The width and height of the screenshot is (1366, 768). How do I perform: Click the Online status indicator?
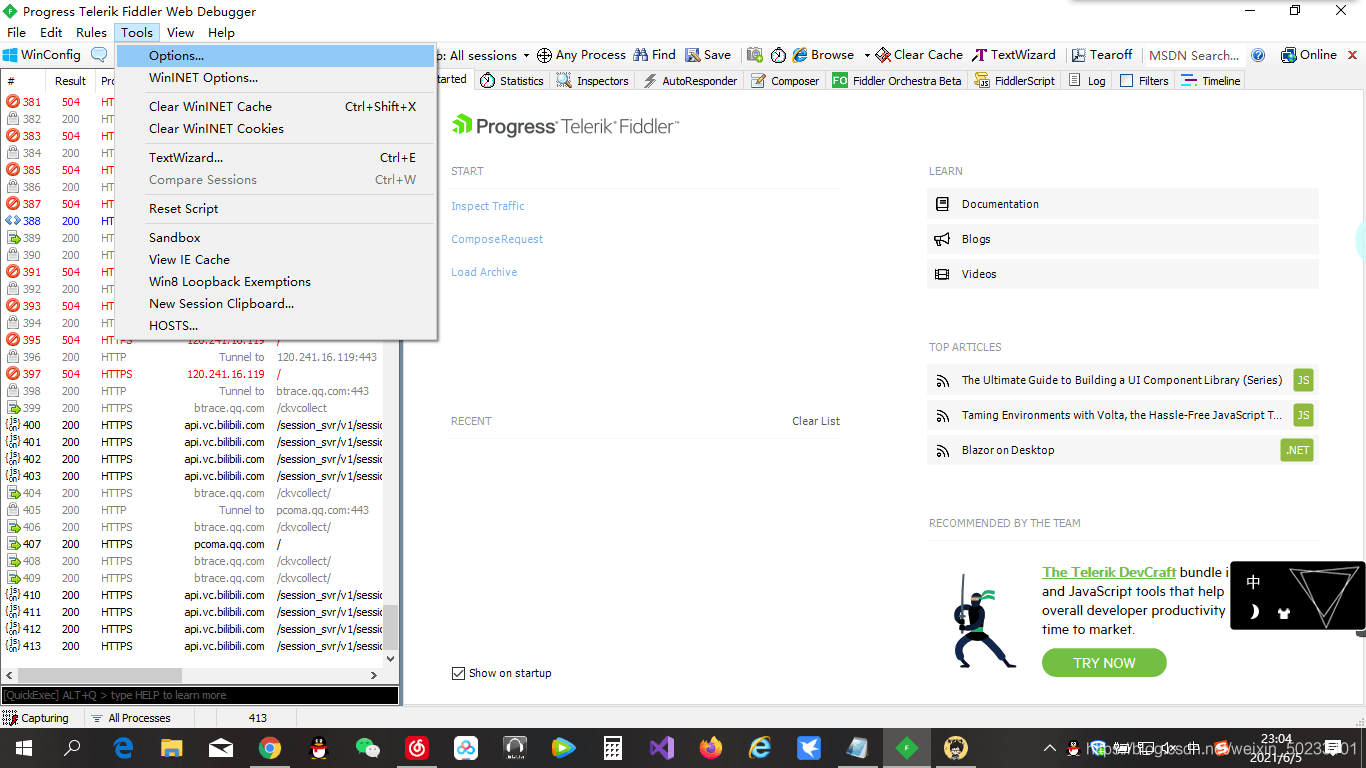click(1308, 55)
